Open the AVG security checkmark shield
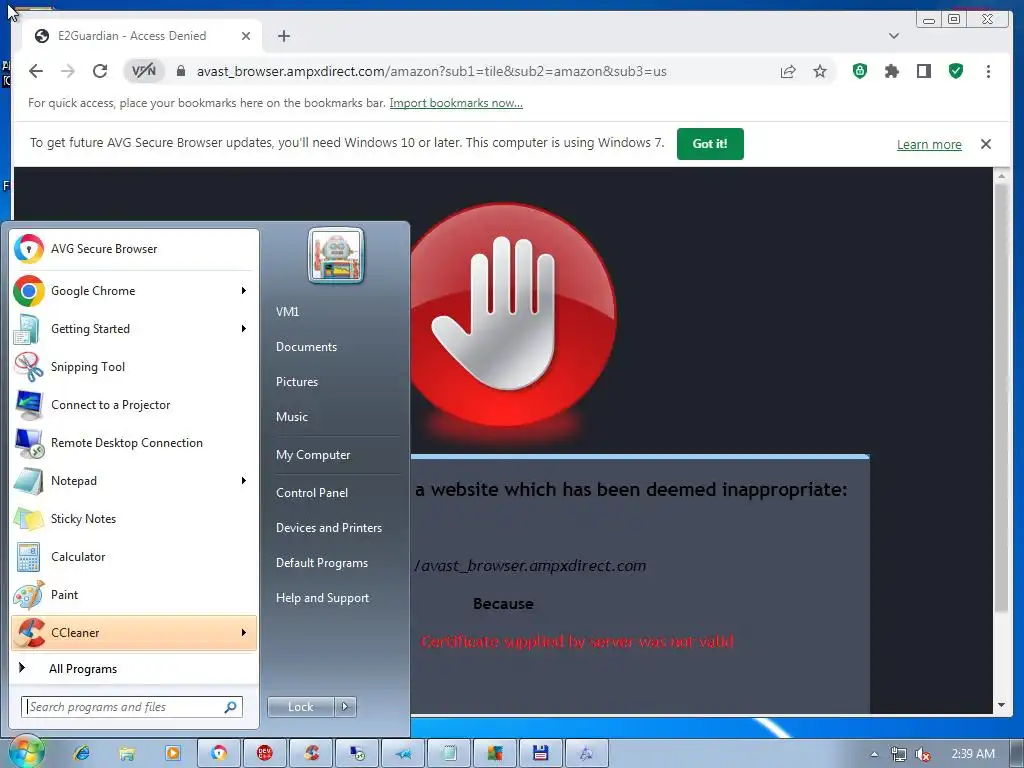Image resolution: width=1024 pixels, height=768 pixels. (956, 71)
